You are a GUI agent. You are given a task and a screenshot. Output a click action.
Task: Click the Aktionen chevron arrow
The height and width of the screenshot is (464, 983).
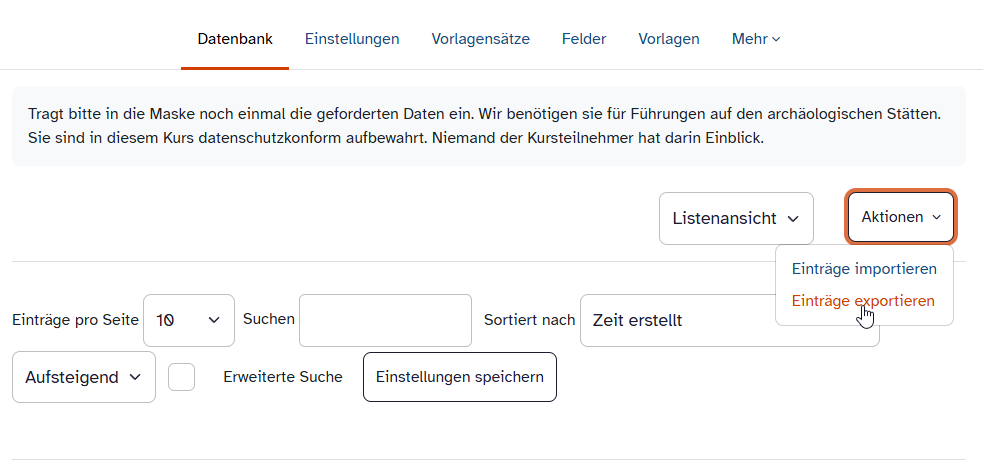(936, 217)
